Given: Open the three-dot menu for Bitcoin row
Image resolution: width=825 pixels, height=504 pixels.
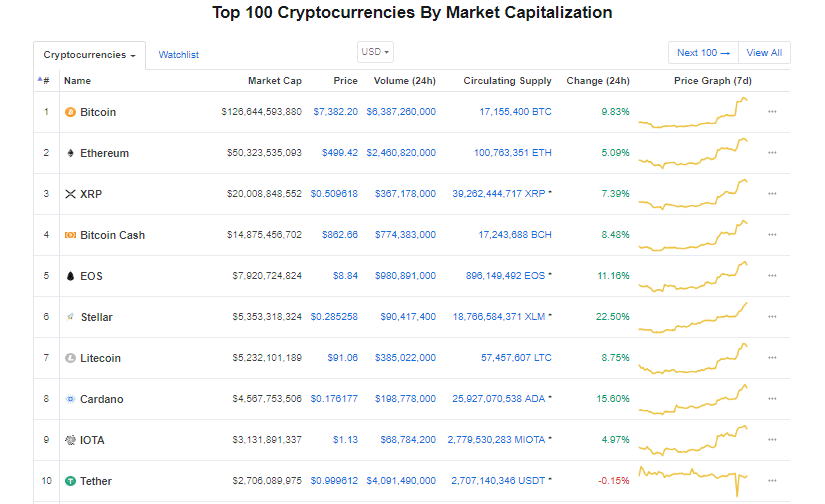Looking at the screenshot, I should point(772,112).
